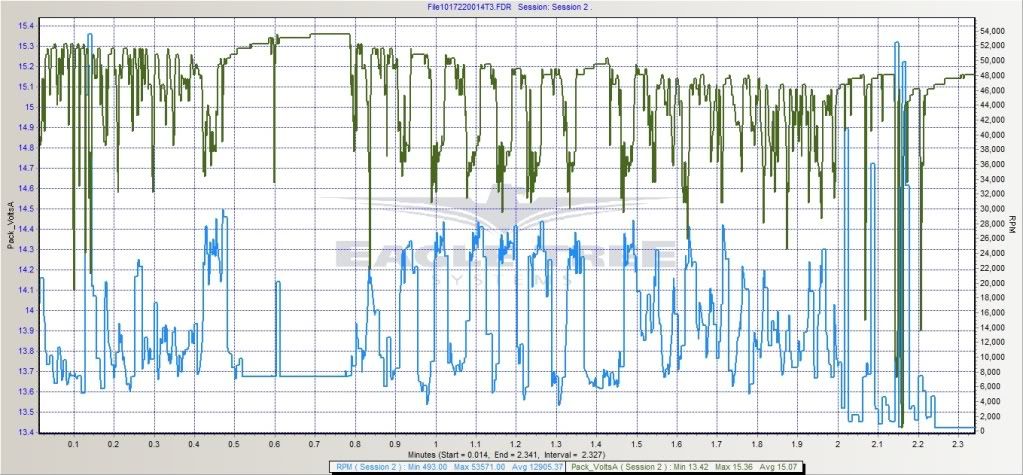Click the 0 value on RPM axis
The width and height of the screenshot is (1023, 475).
coord(983,431)
